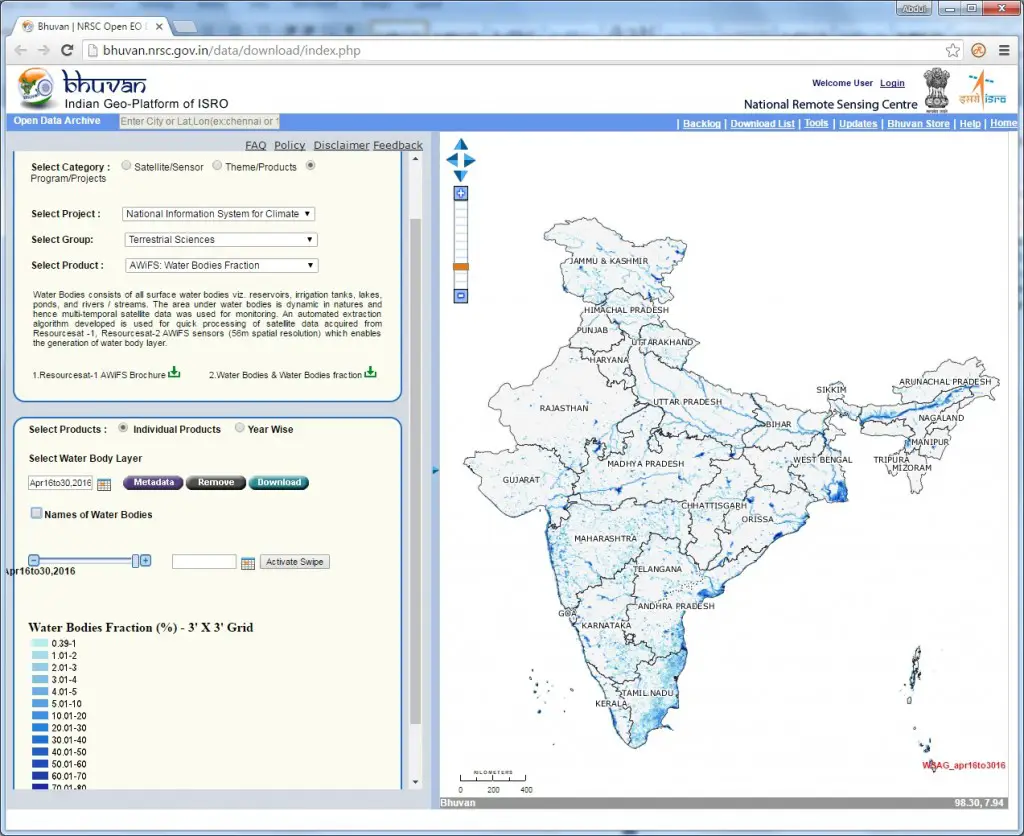Screen dimensions: 1024x836
Task: Click the left panel scroll down arrow
Action: point(415,782)
